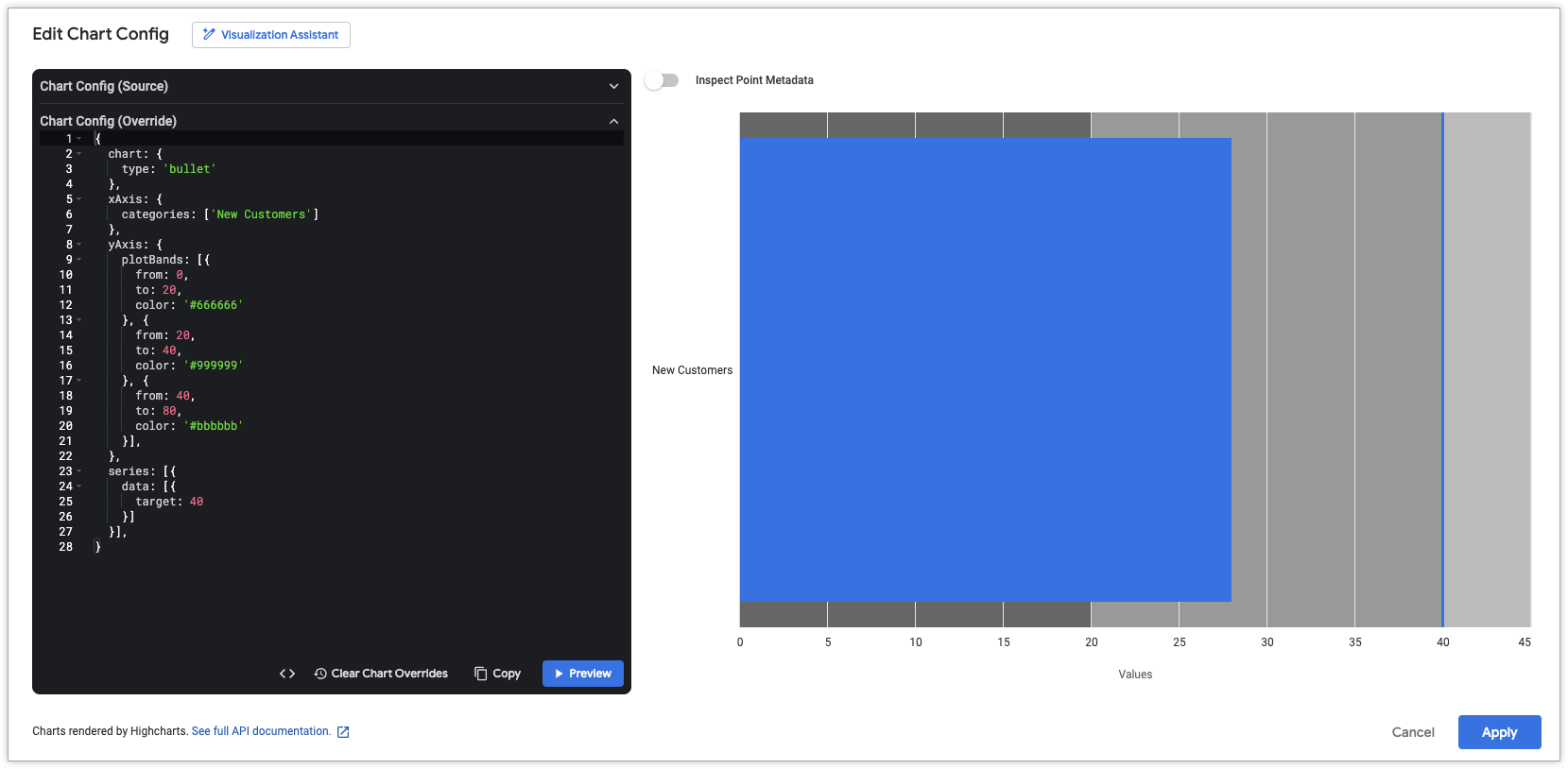Click the external link icon beside API documentation
The height and width of the screenshot is (769, 1568).
343,732
